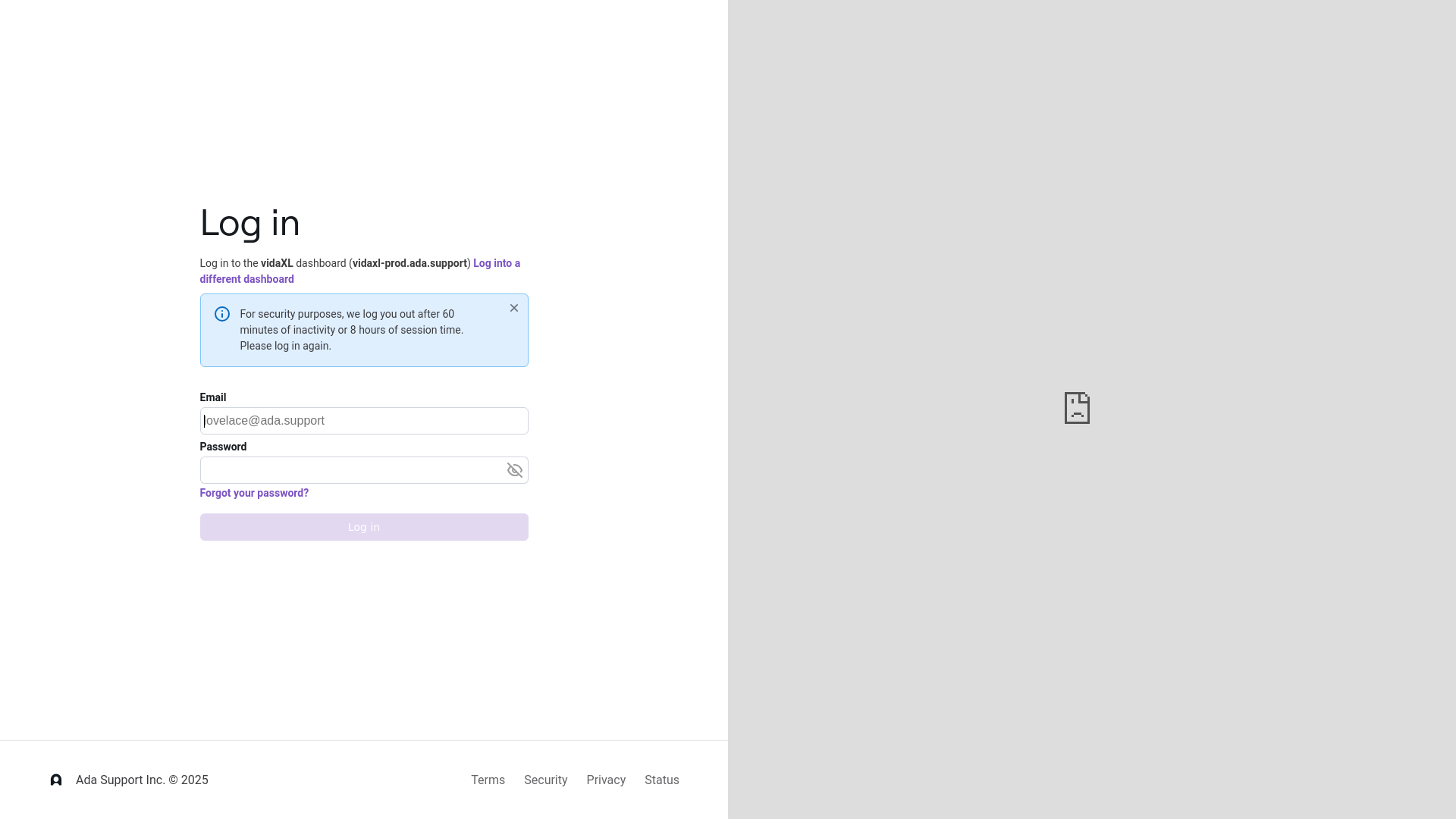This screenshot has width=1456, height=819.
Task: Open the Forgot your password link
Action: pos(254,493)
